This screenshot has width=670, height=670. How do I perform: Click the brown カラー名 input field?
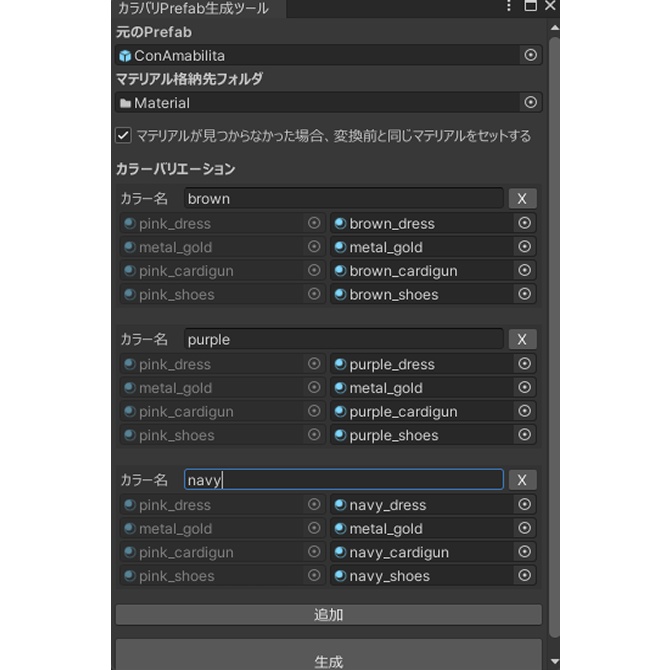click(344, 199)
